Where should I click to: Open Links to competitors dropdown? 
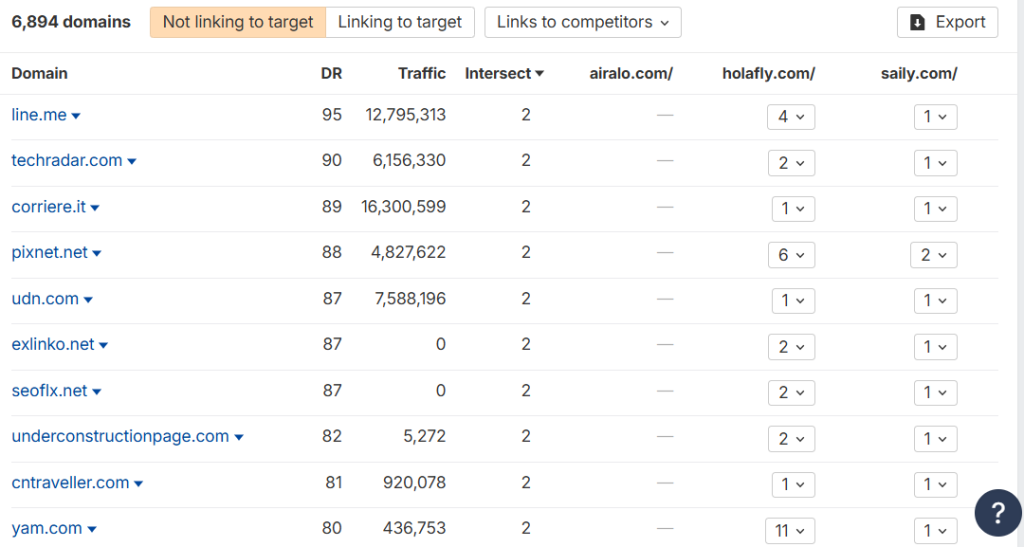tap(583, 22)
